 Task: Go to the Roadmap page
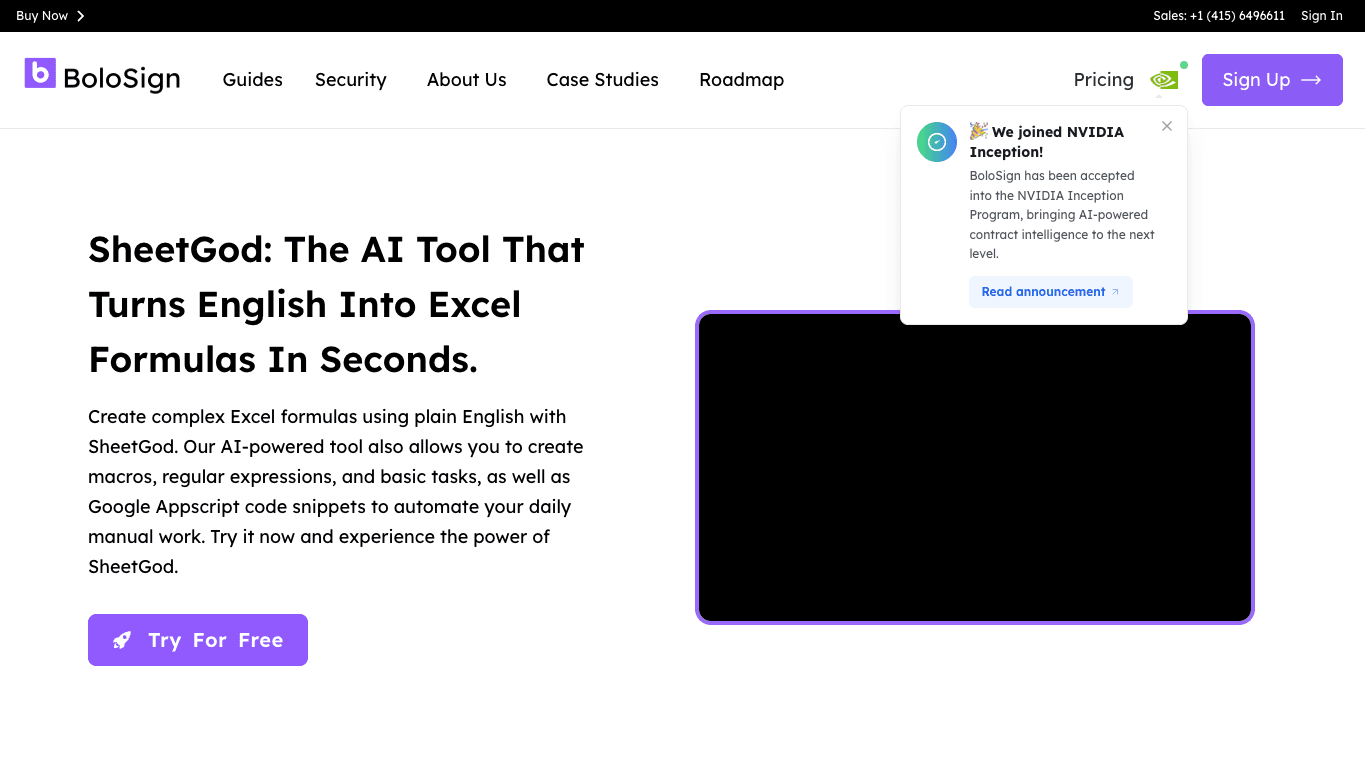coord(742,80)
